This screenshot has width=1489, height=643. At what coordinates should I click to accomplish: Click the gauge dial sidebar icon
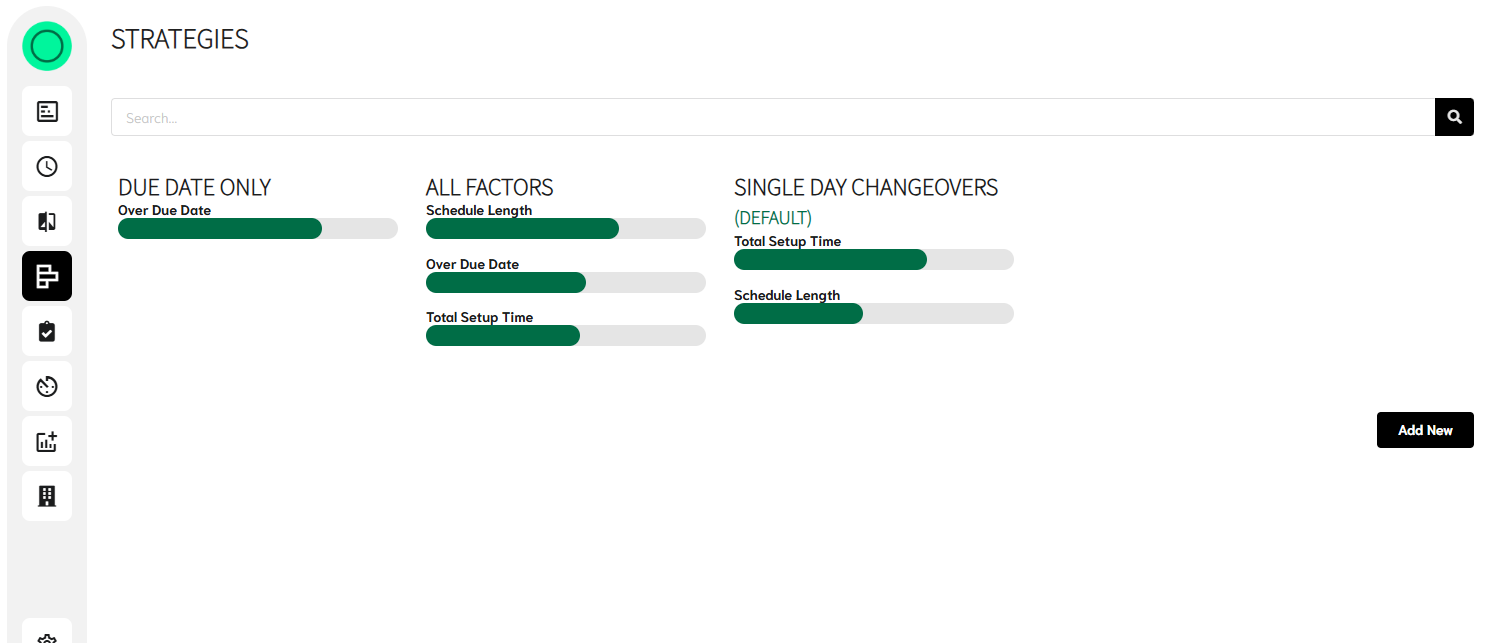click(47, 386)
